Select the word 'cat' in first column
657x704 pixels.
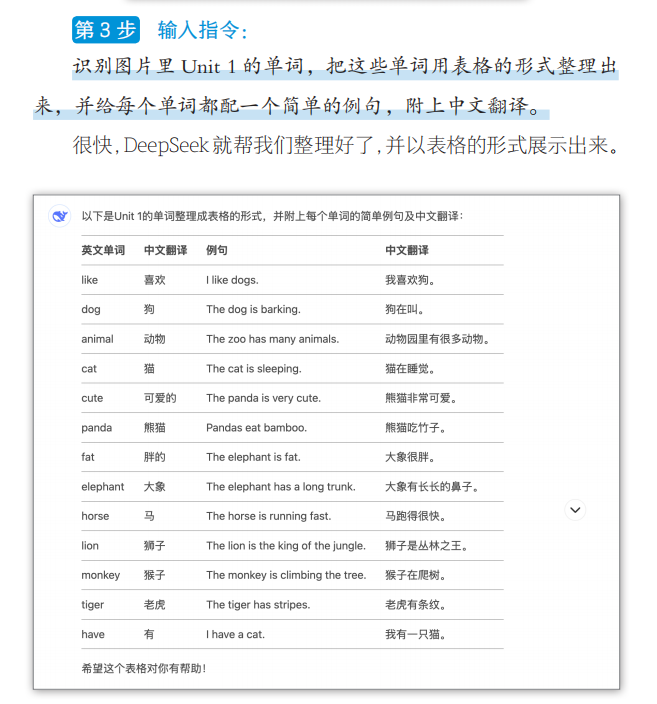pos(89,369)
